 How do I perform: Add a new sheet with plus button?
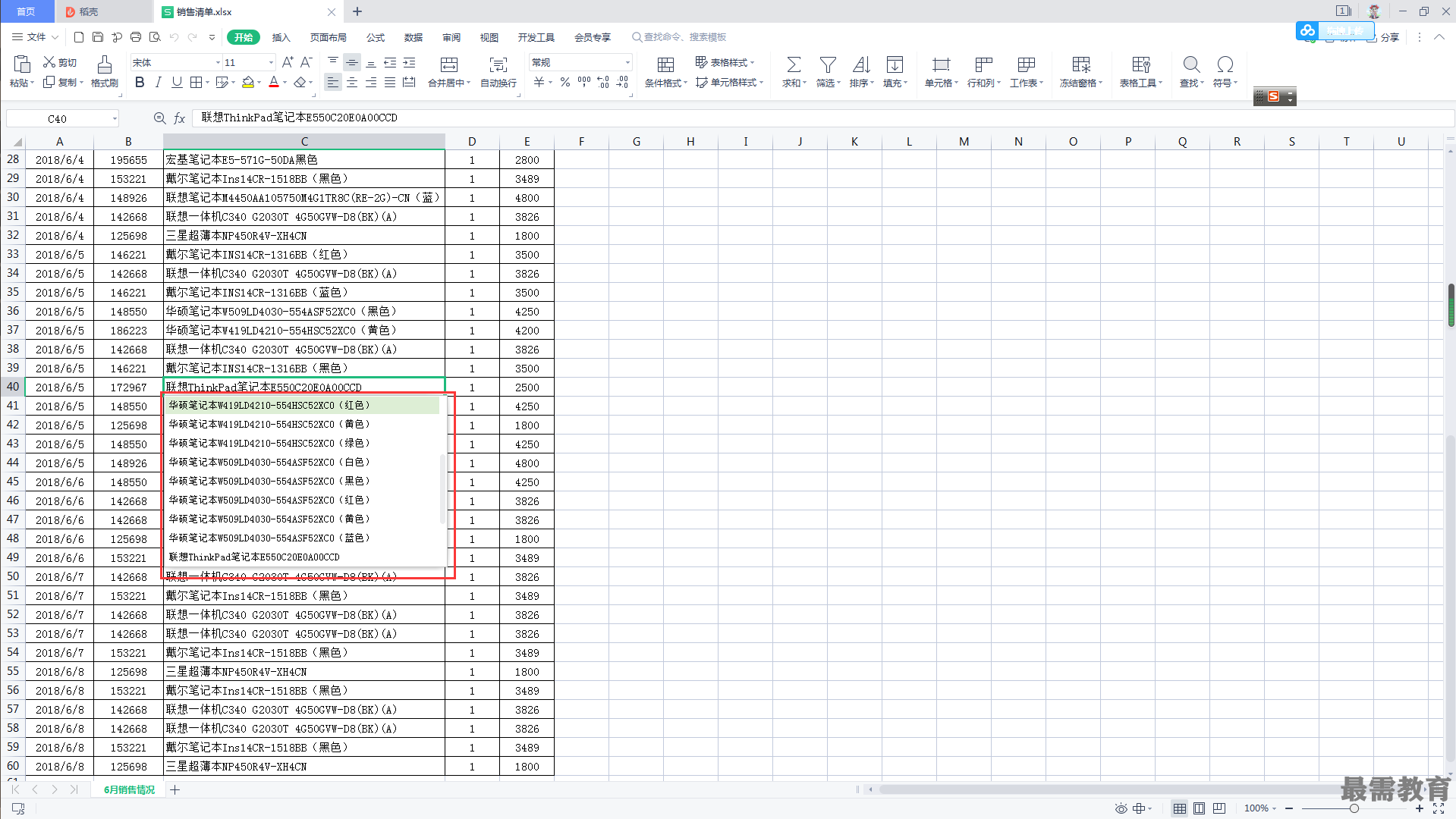[175, 790]
